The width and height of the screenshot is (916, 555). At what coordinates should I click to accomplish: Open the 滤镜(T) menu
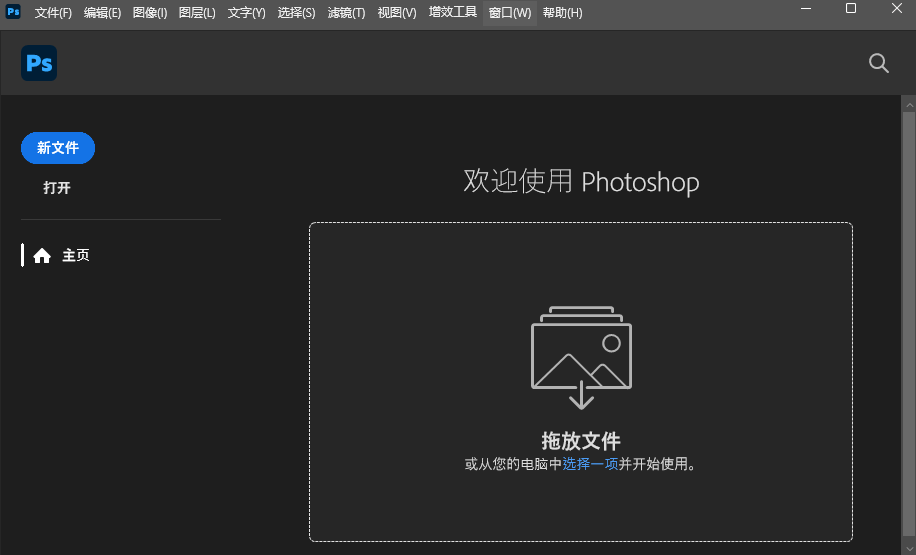346,13
